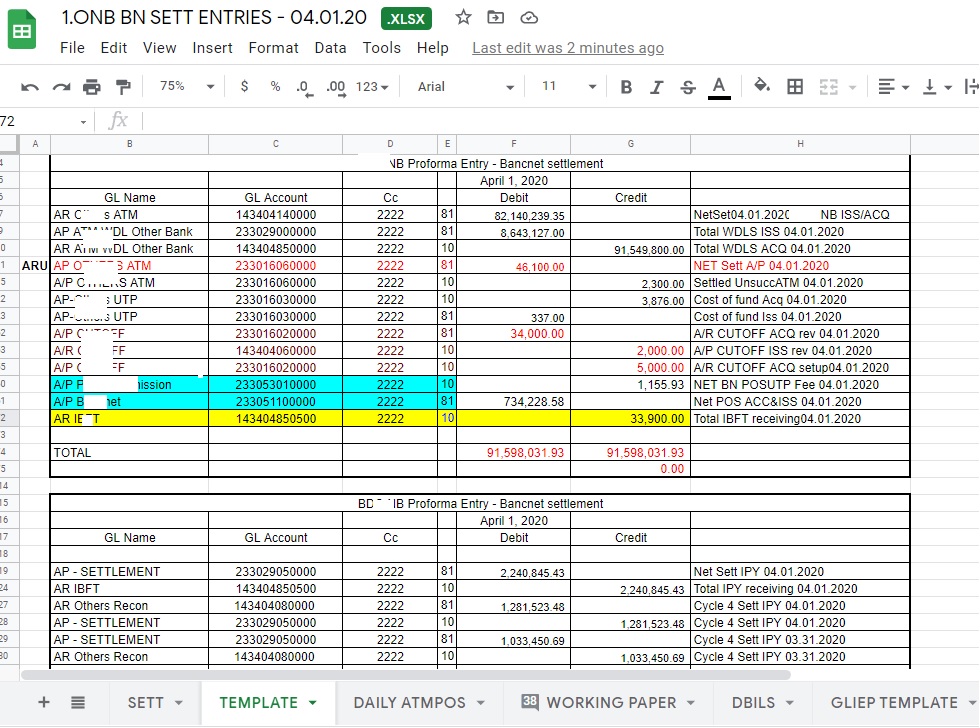The width and height of the screenshot is (980, 728).
Task: Expand merge cells options arrow
Action: click(852, 87)
